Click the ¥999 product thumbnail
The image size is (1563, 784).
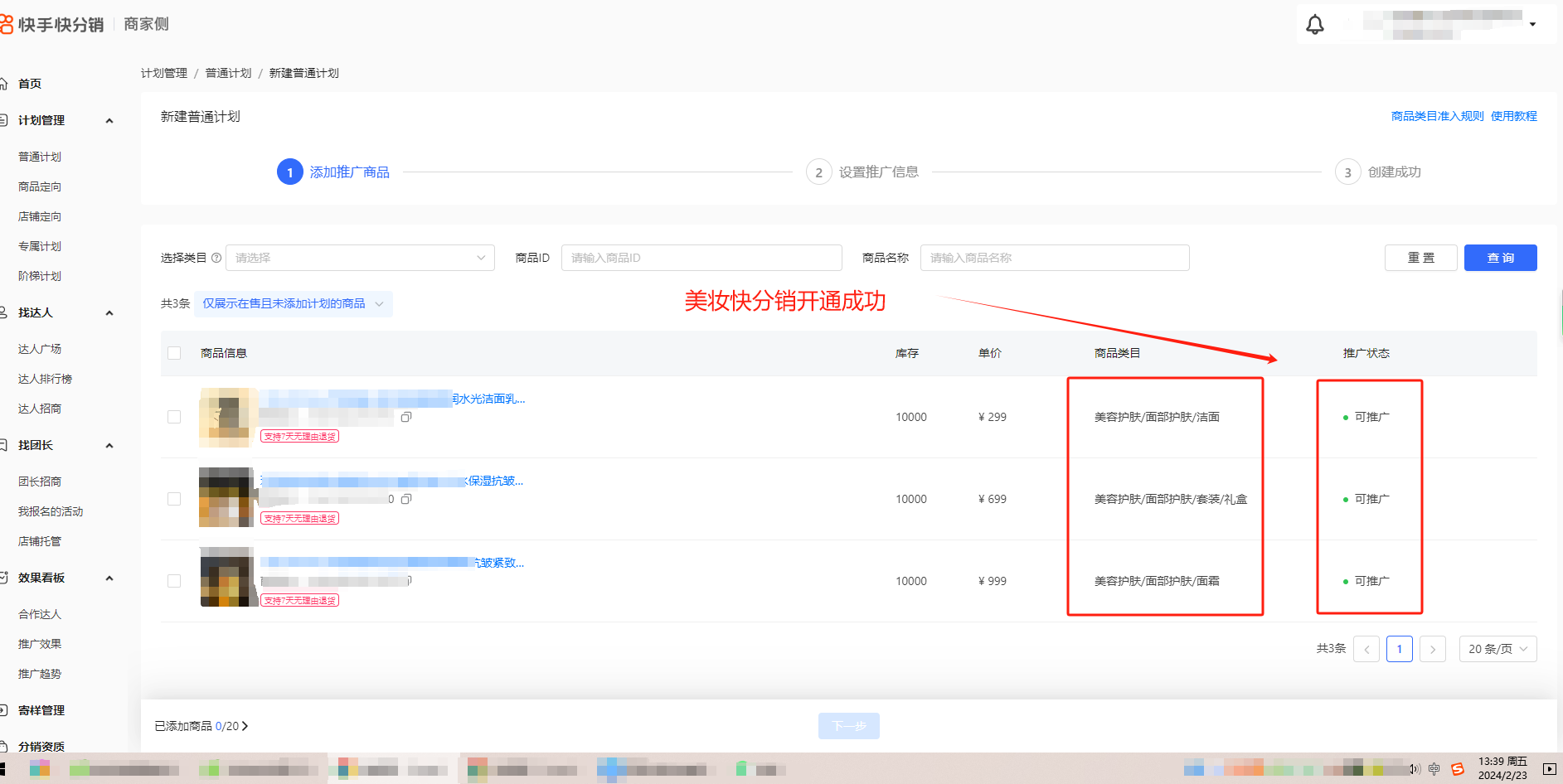228,577
